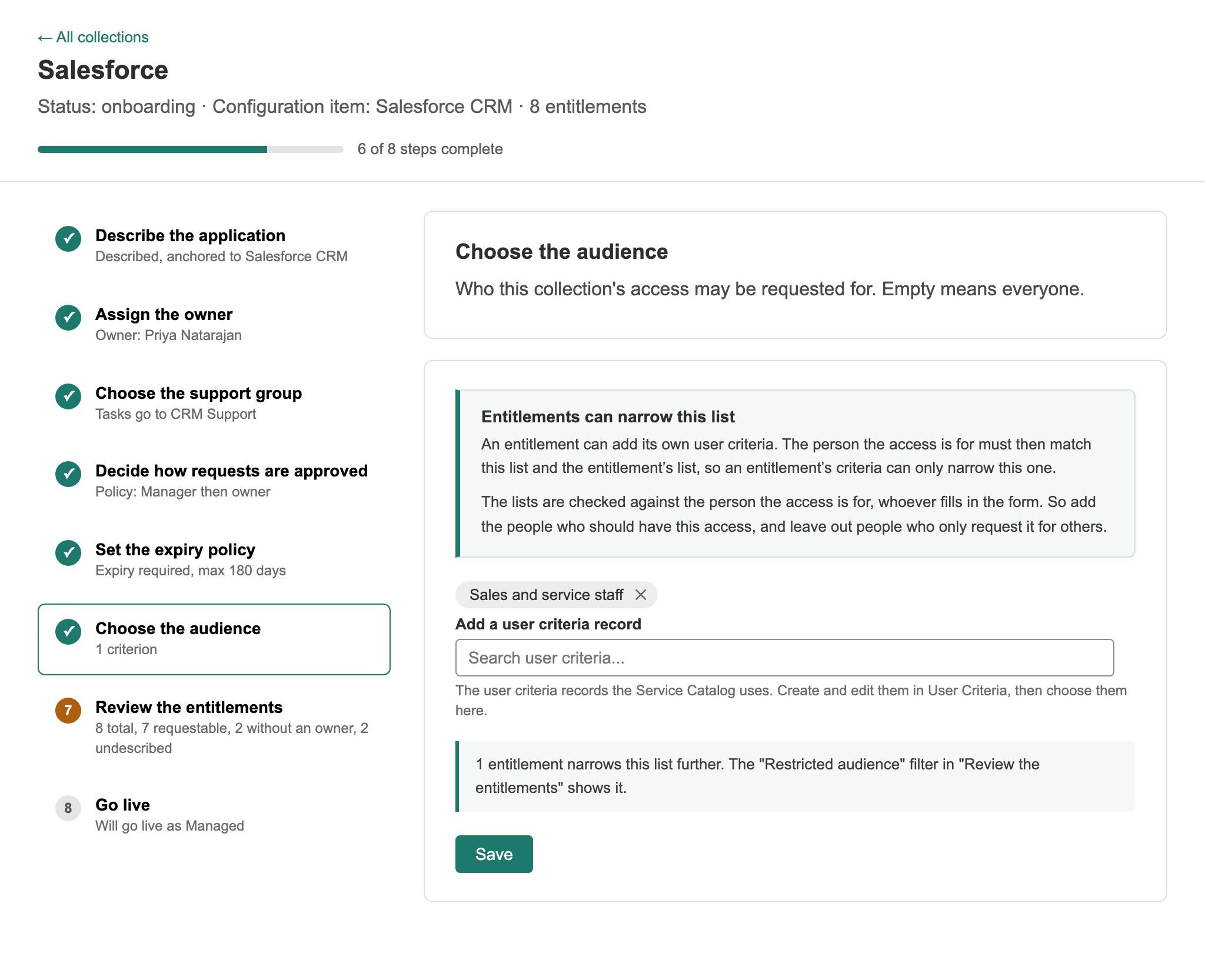This screenshot has width=1205, height=980.
Task: Click Policy: Manager then owner subtitle
Action: (x=182, y=492)
